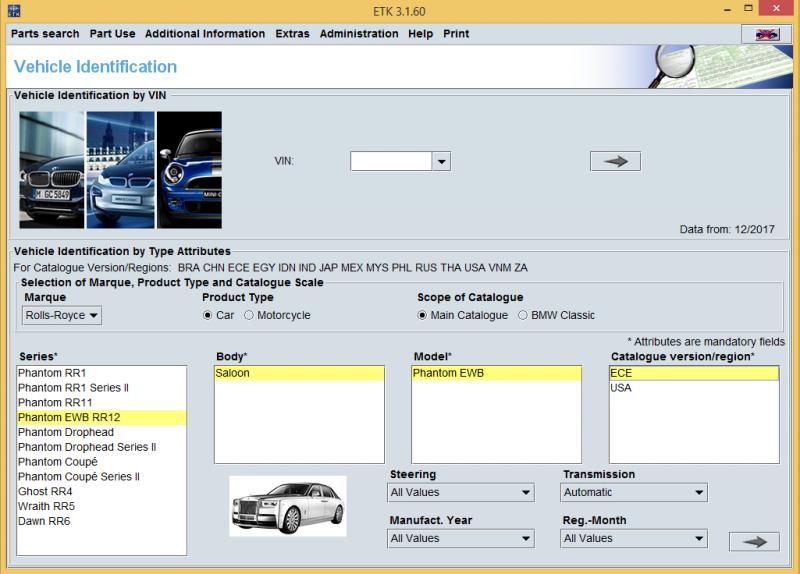Click the ETK app icon in title bar

click(12, 10)
